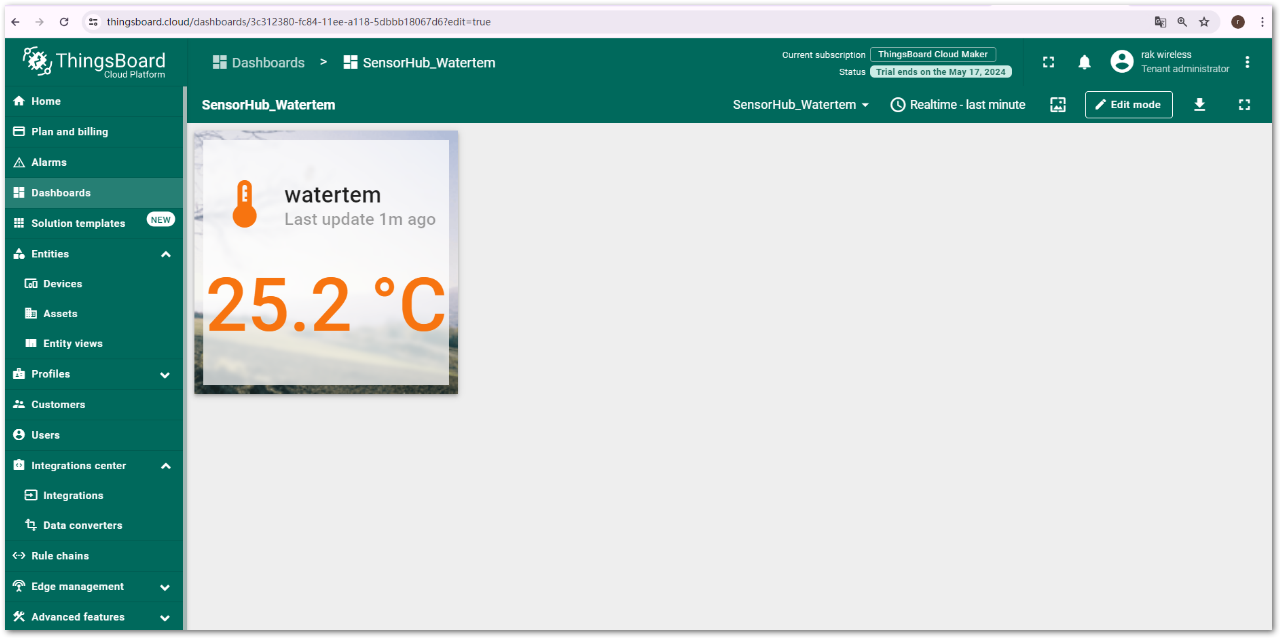Open the Devices page
Viewport: 1281px width, 639px height.
[94, 284]
